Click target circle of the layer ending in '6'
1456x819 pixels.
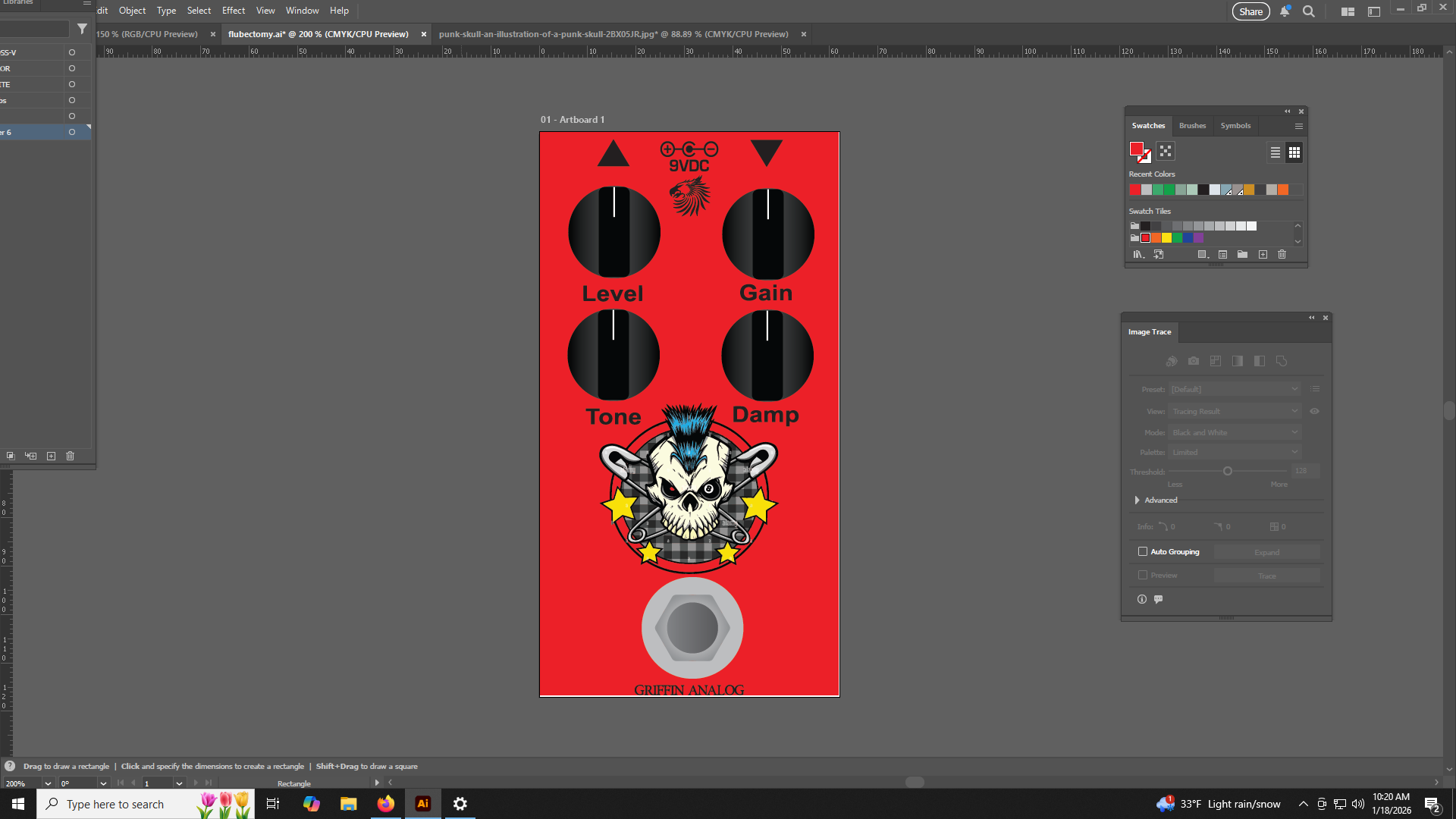tap(72, 132)
